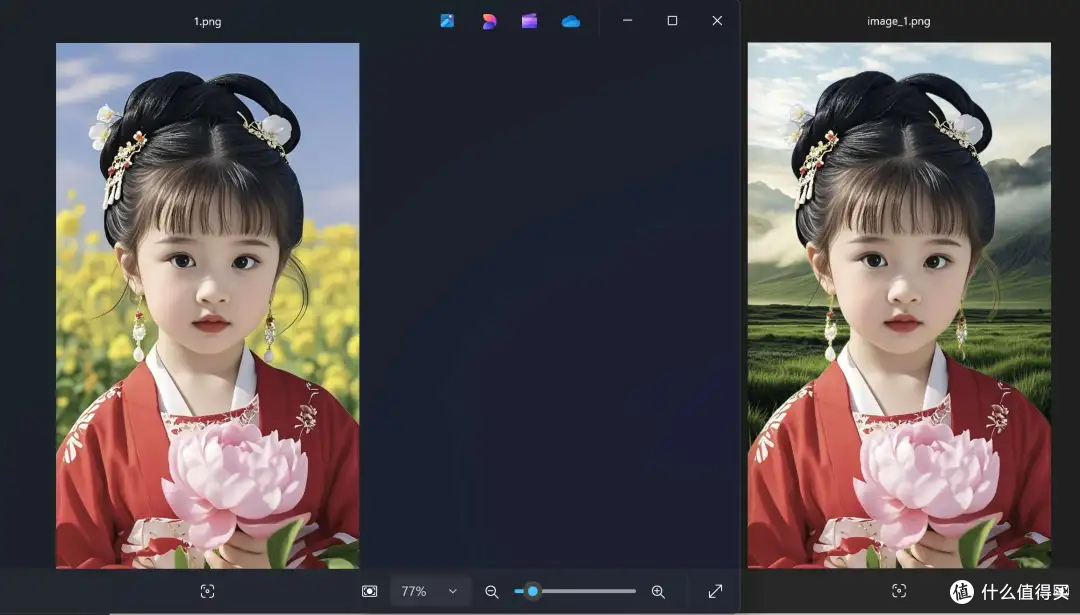Screen dimensions: 1080x615
Task: Toggle the filmstrip view icon
Action: pos(370,591)
